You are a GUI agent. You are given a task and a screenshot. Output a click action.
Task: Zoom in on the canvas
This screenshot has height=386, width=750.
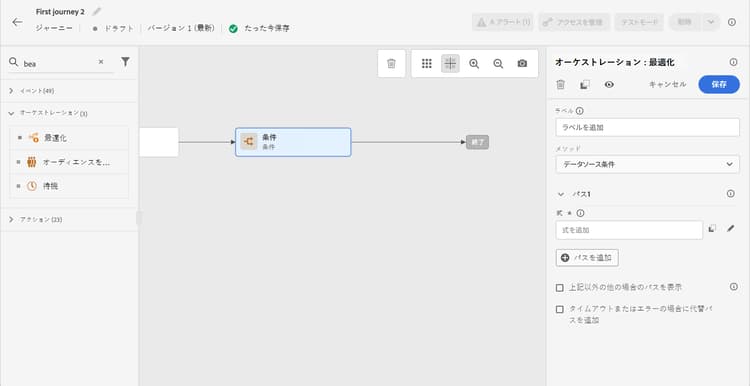(474, 64)
